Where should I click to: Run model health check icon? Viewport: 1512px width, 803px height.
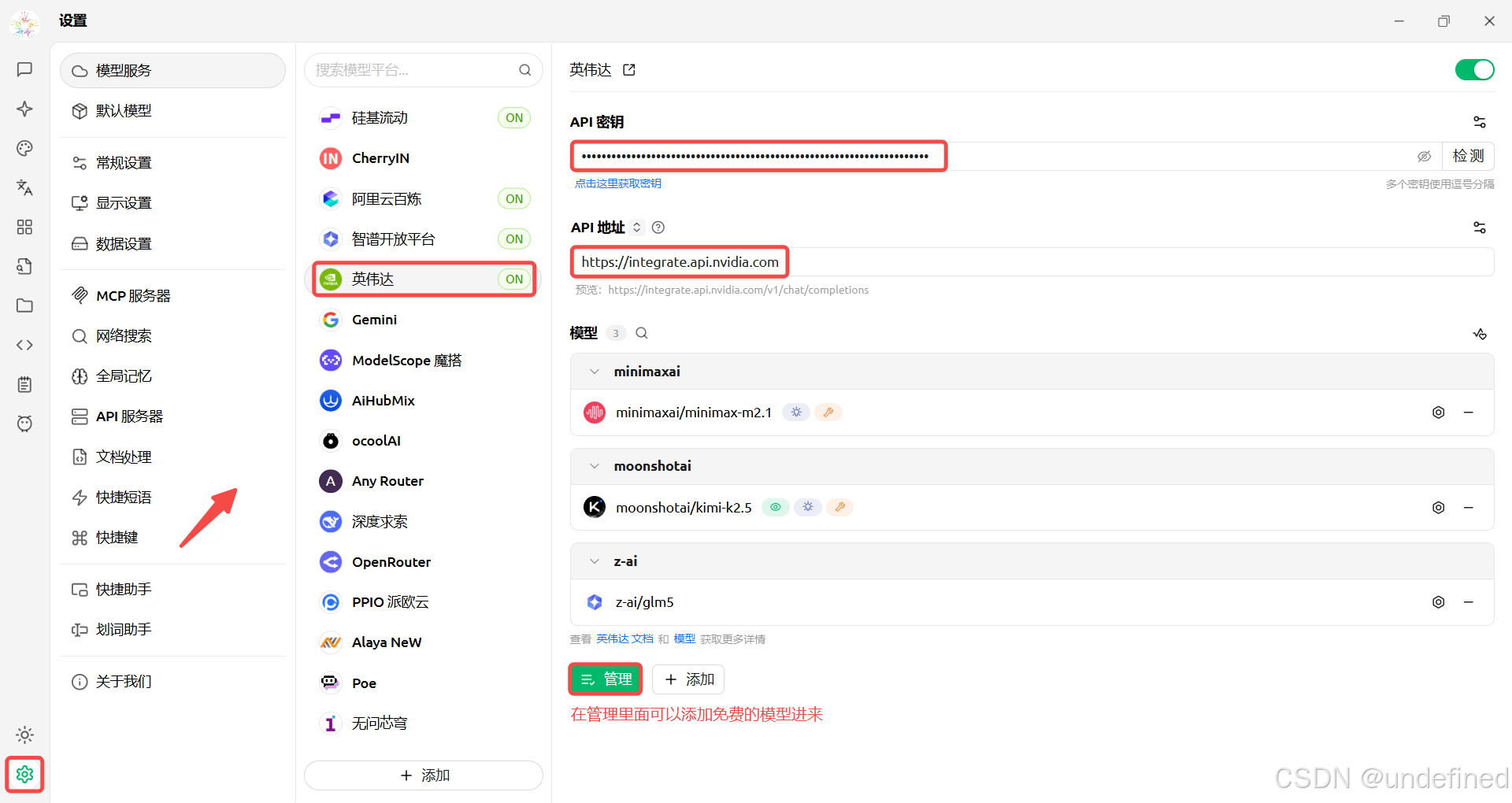[x=1480, y=334]
